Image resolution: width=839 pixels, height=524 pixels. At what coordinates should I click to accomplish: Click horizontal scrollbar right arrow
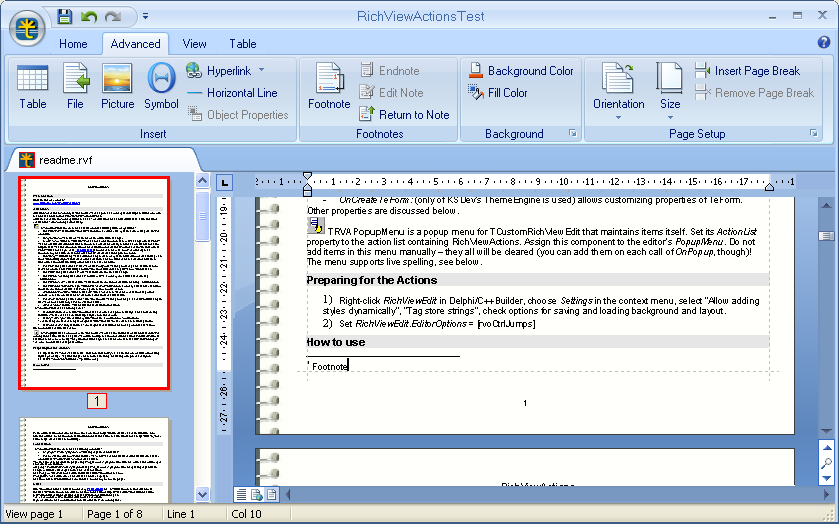click(x=828, y=495)
